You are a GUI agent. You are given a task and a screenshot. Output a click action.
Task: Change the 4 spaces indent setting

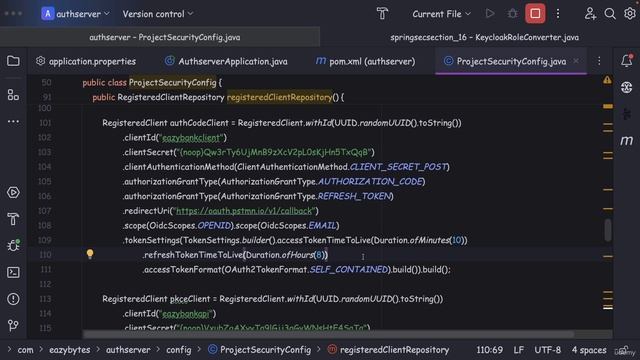[x=589, y=350]
